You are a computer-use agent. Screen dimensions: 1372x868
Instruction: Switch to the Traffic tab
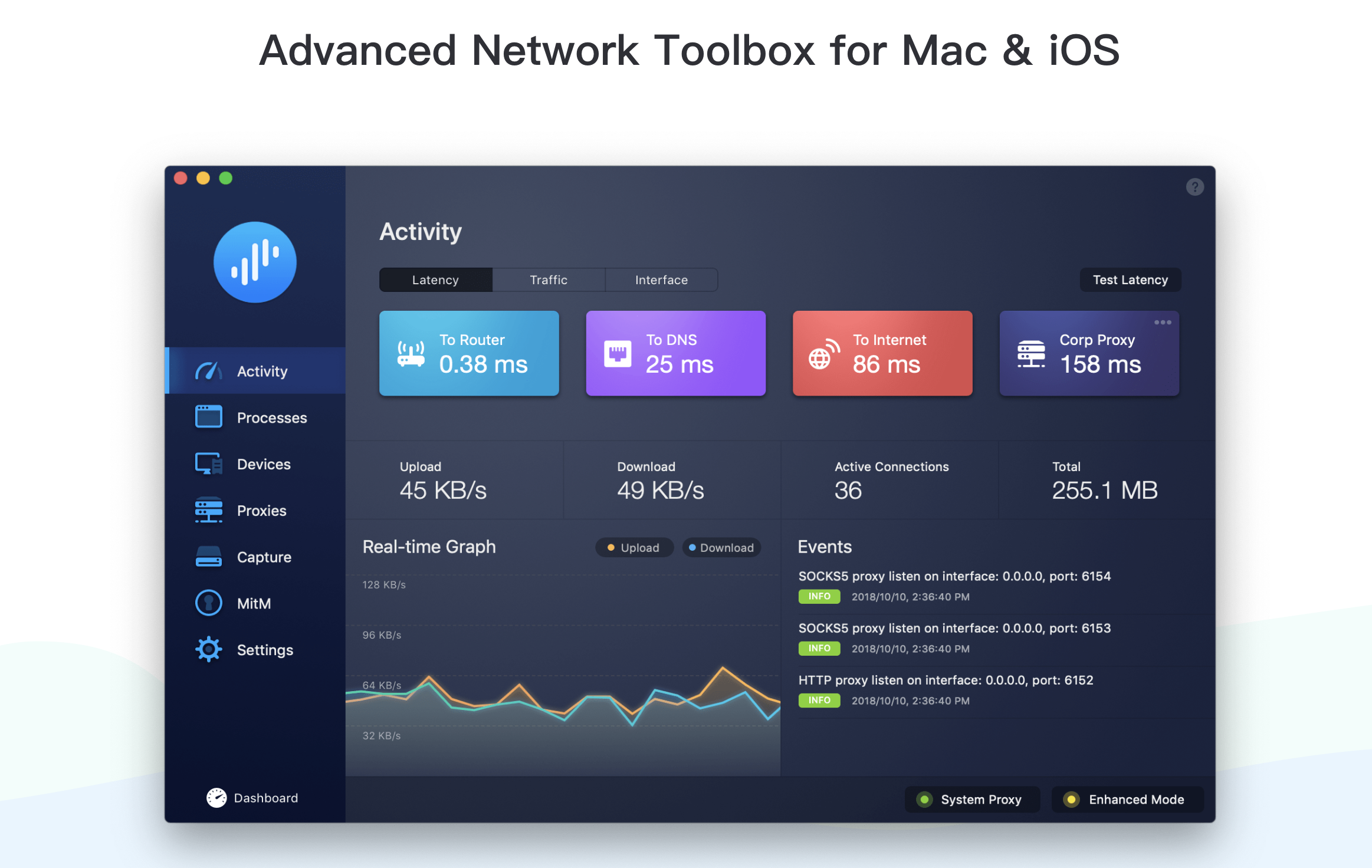[x=549, y=280]
